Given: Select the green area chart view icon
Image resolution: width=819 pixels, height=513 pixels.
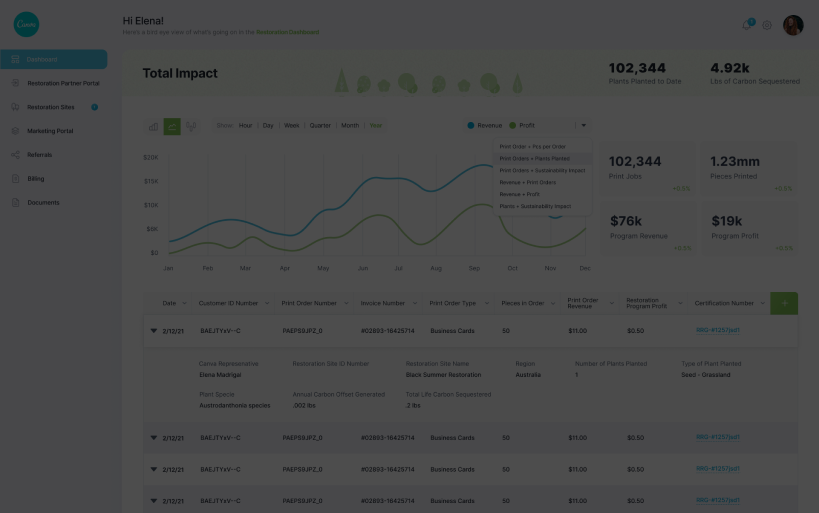Looking at the screenshot, I should pos(172,126).
